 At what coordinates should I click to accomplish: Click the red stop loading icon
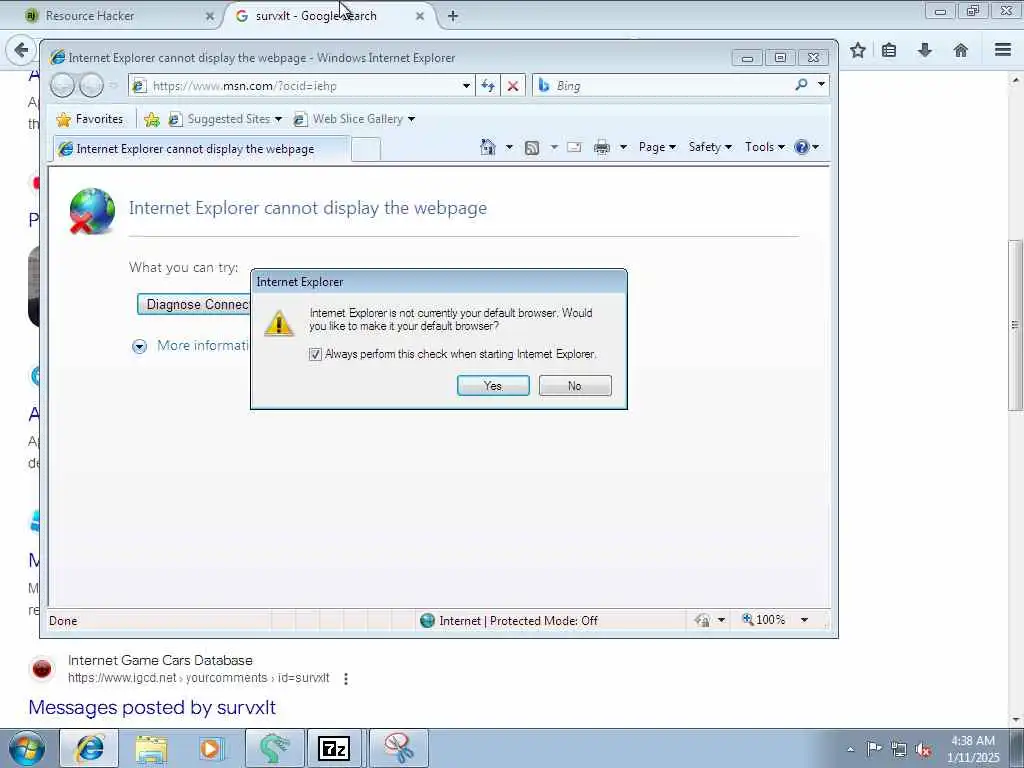(x=513, y=86)
